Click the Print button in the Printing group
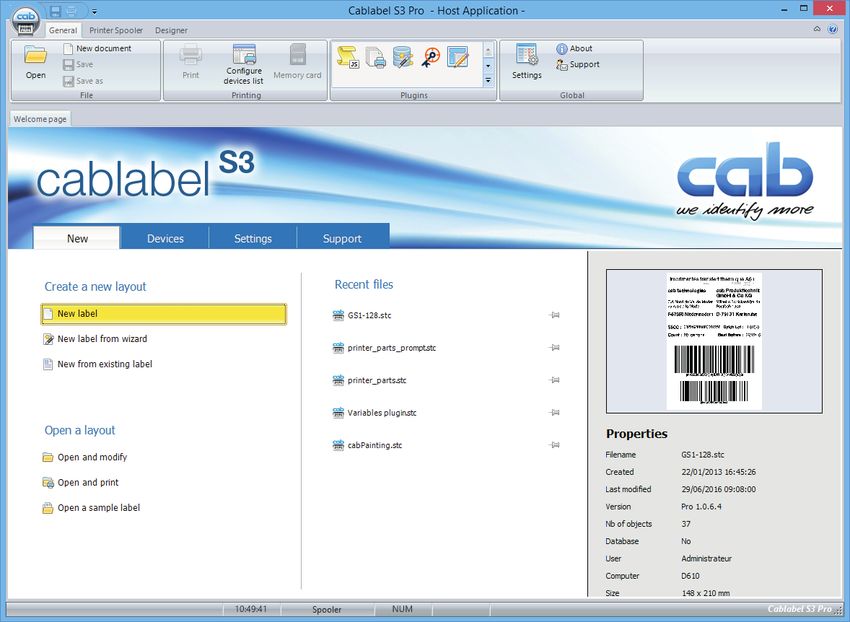This screenshot has width=850, height=622. pyautogui.click(x=190, y=63)
